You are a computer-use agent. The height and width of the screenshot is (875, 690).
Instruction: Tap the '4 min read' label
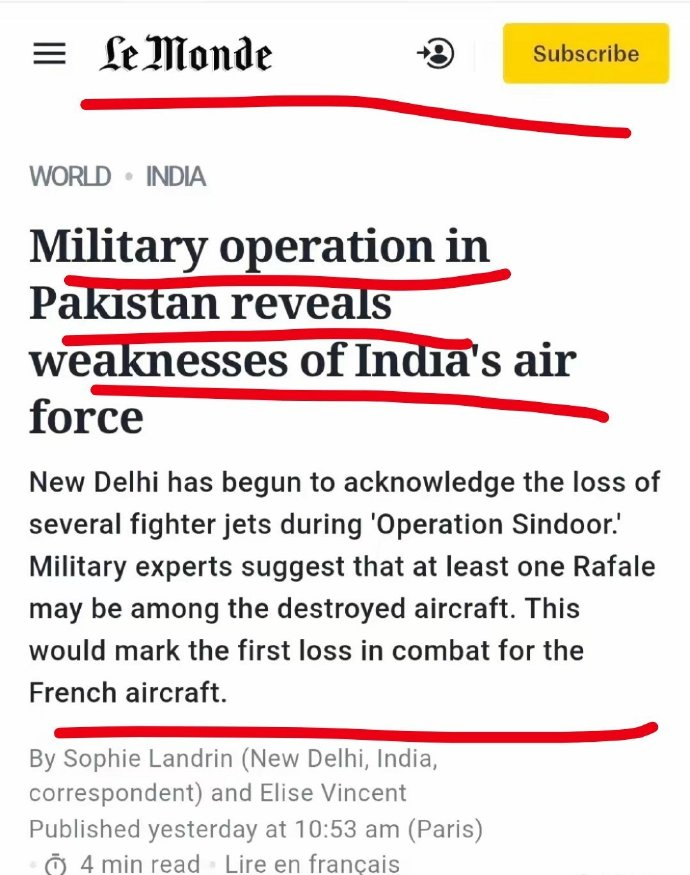click(140, 863)
